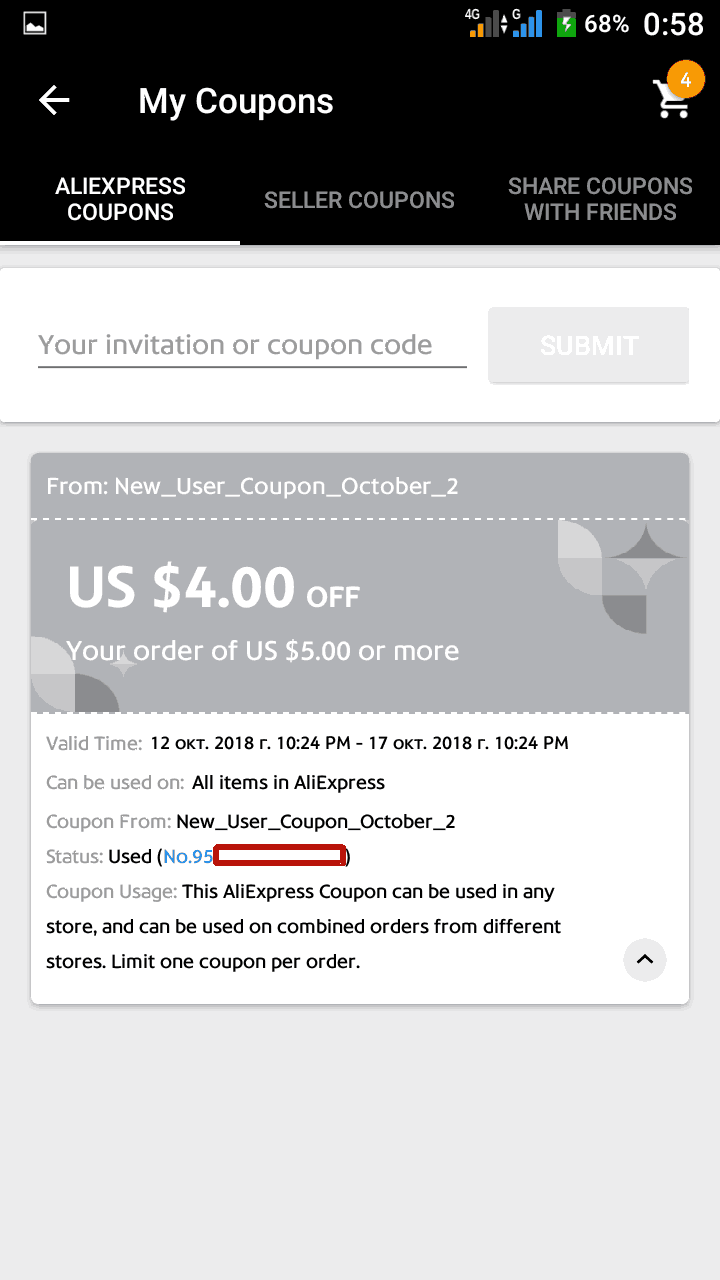Tap the decorative star graphic on the coupon
720x1280 pixels.
pos(645,558)
